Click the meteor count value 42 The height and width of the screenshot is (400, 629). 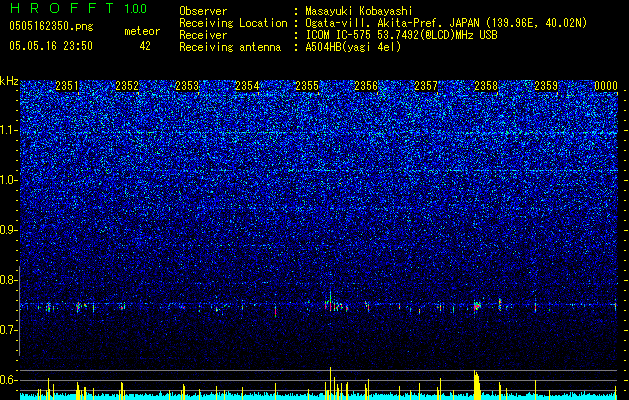pyautogui.click(x=145, y=46)
